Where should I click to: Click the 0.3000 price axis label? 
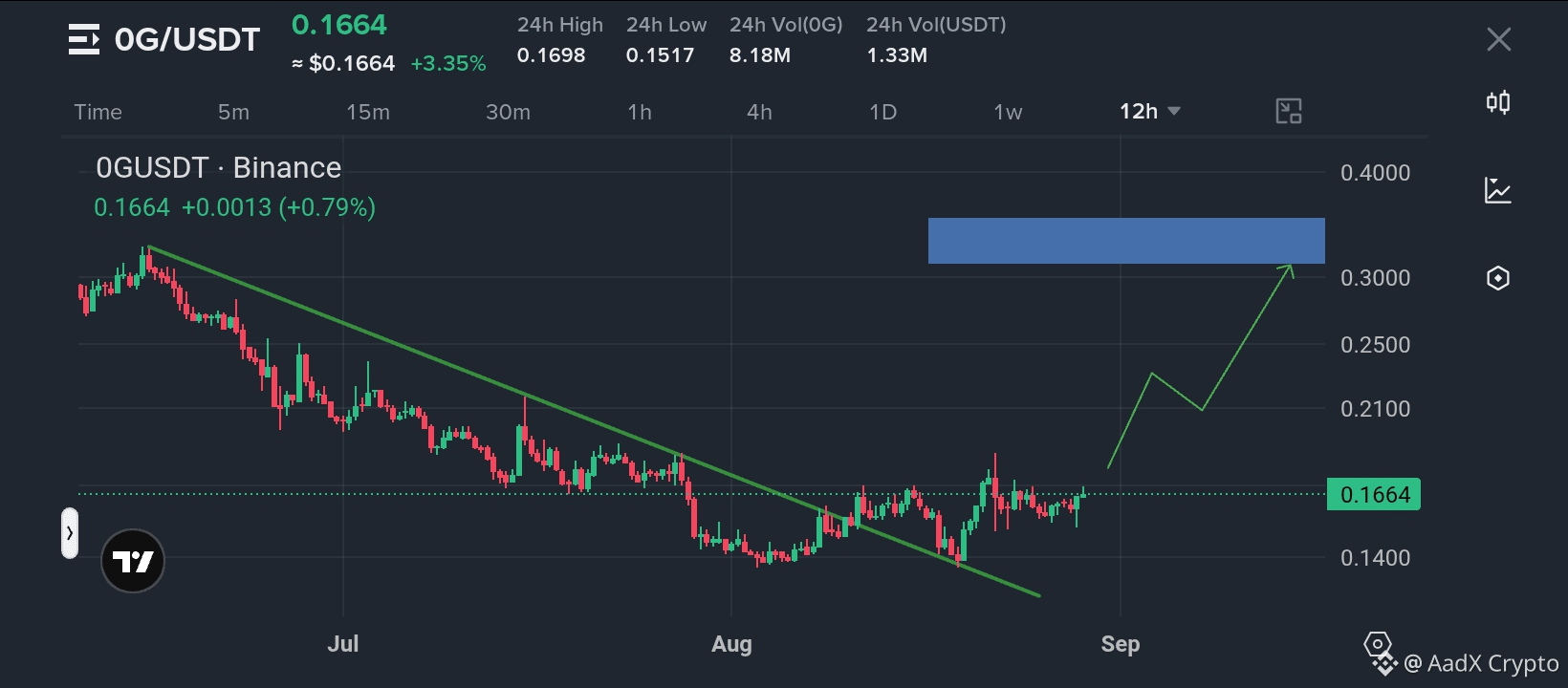[1375, 278]
